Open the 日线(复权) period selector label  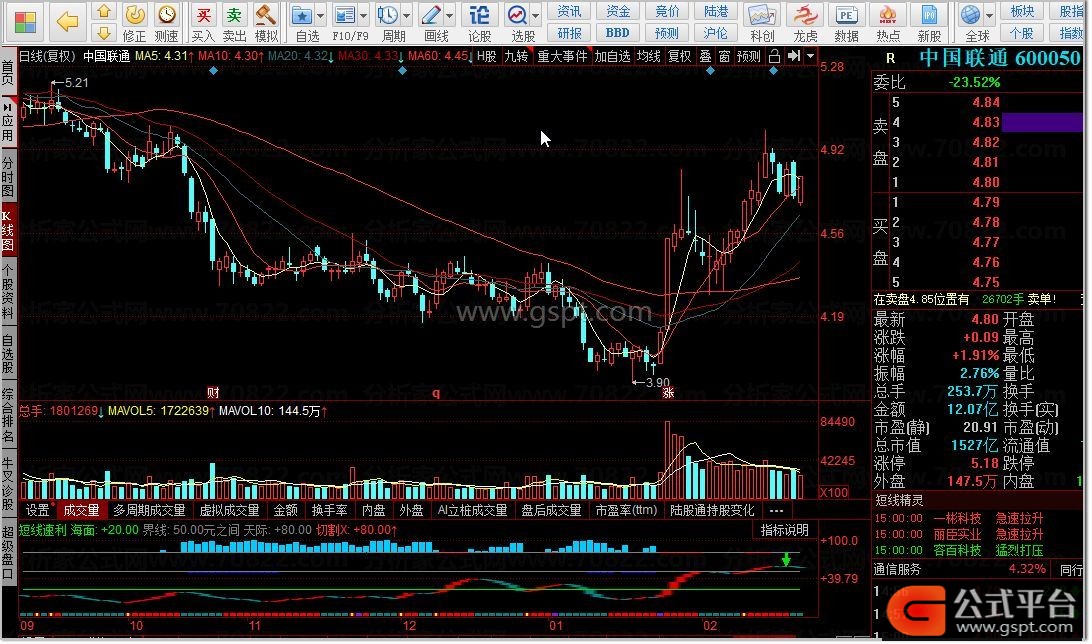(x=46, y=56)
